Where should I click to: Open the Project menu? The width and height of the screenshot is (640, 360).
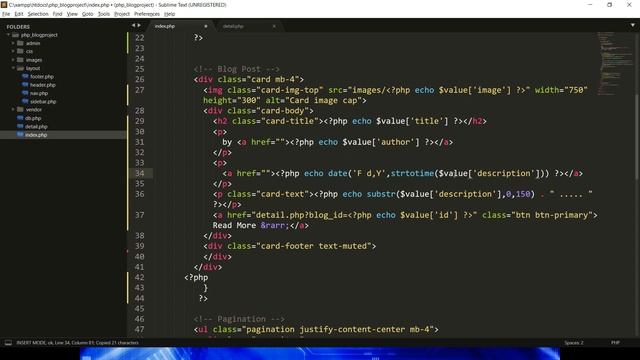point(122,14)
